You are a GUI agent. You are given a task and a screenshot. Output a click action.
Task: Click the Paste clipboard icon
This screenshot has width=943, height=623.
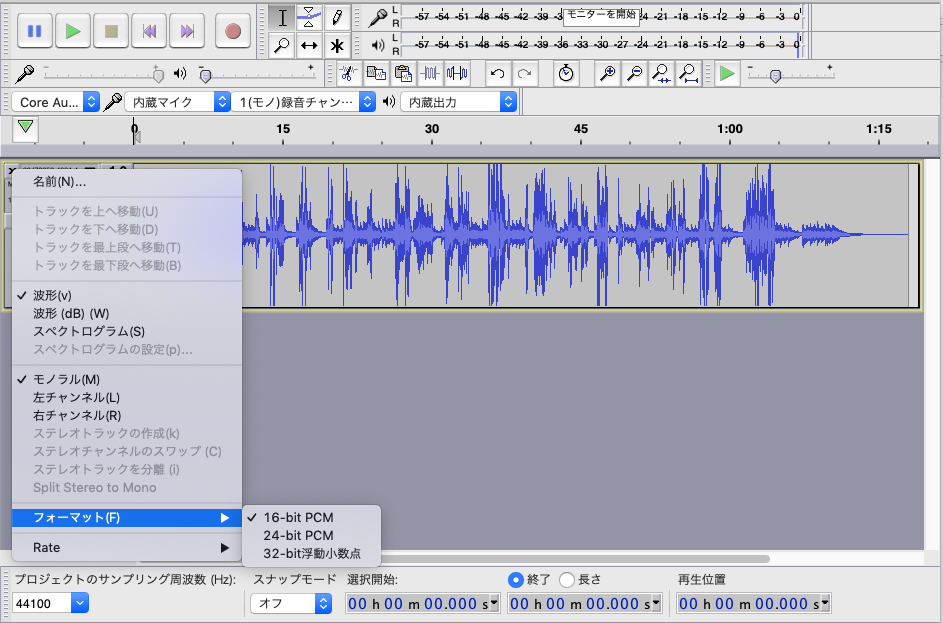pos(403,73)
